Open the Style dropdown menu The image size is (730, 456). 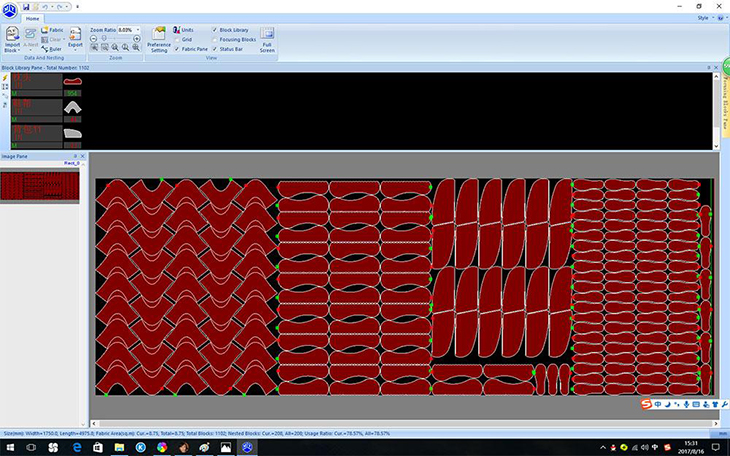[705, 18]
